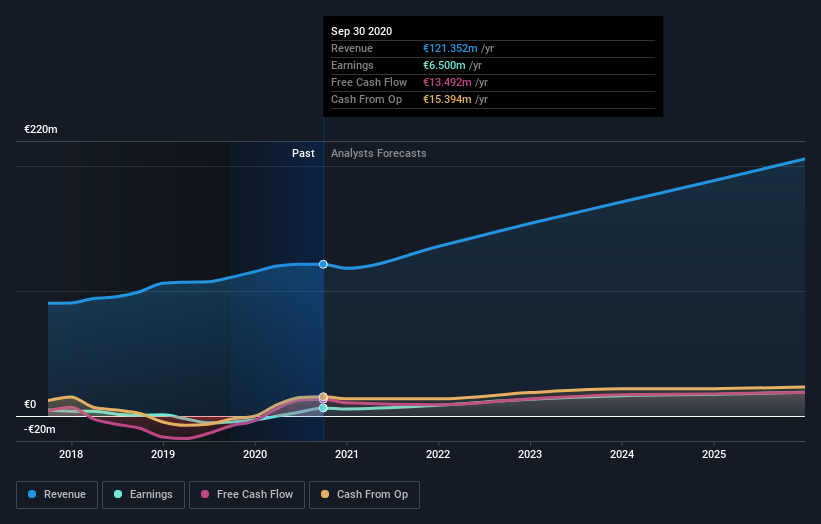This screenshot has width=821, height=524.
Task: Click the 2021 x-axis label
Action: click(347, 454)
